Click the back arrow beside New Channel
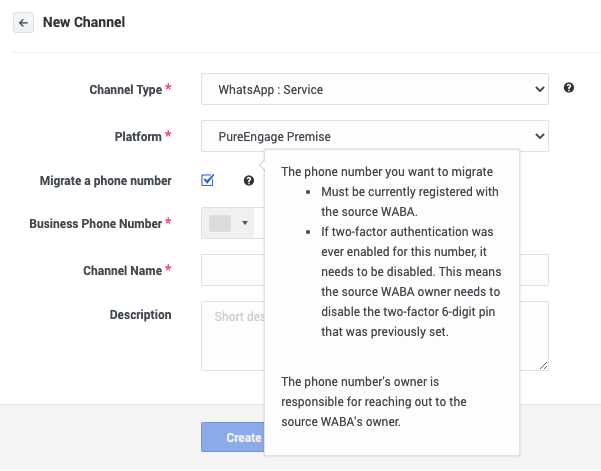 click(x=23, y=22)
